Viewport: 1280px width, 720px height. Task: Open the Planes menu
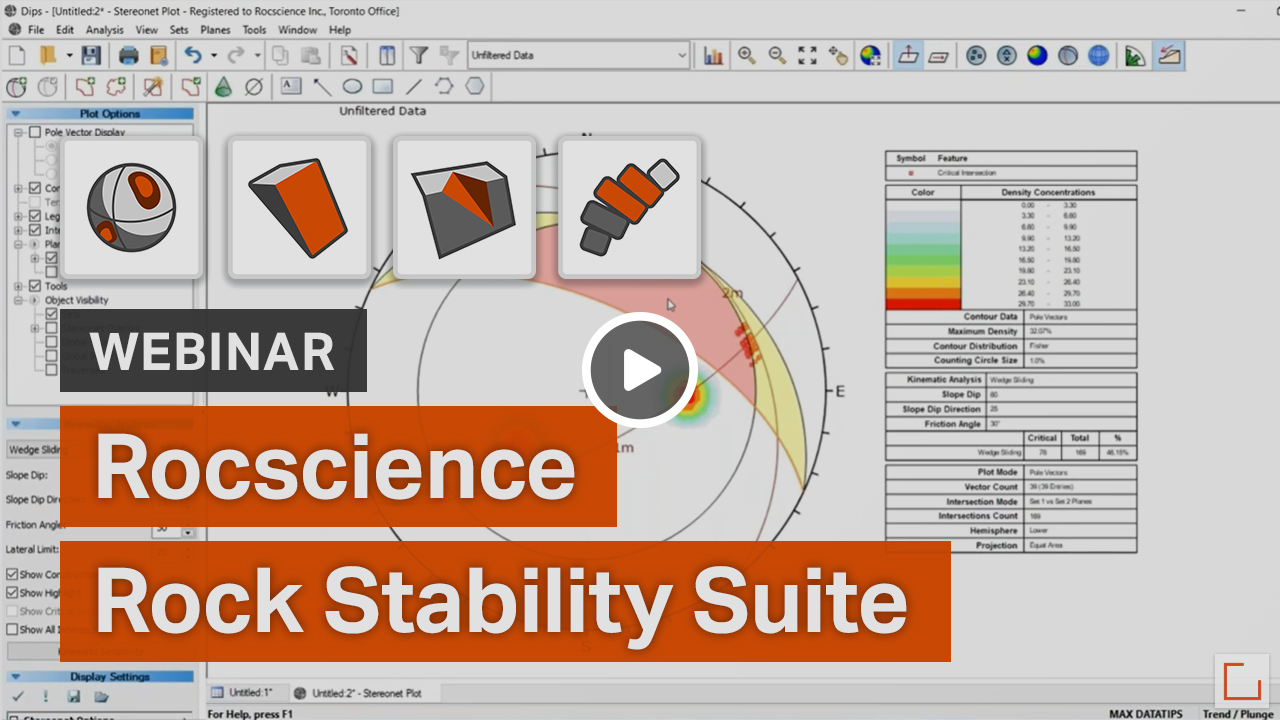point(216,30)
